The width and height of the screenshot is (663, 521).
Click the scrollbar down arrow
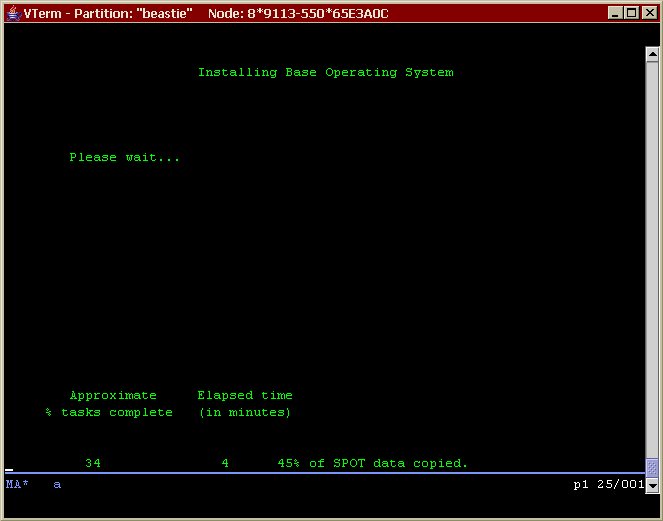coord(652,485)
